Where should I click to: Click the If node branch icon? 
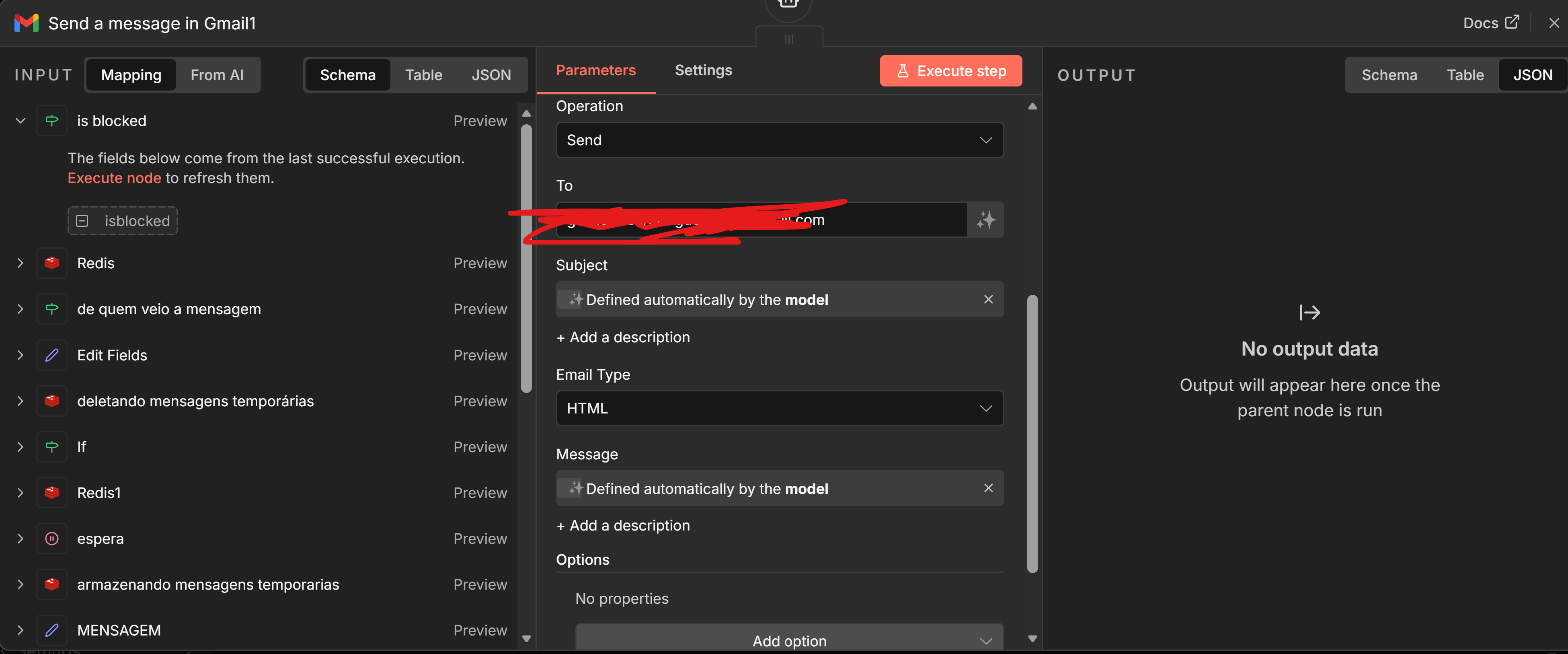click(52, 447)
